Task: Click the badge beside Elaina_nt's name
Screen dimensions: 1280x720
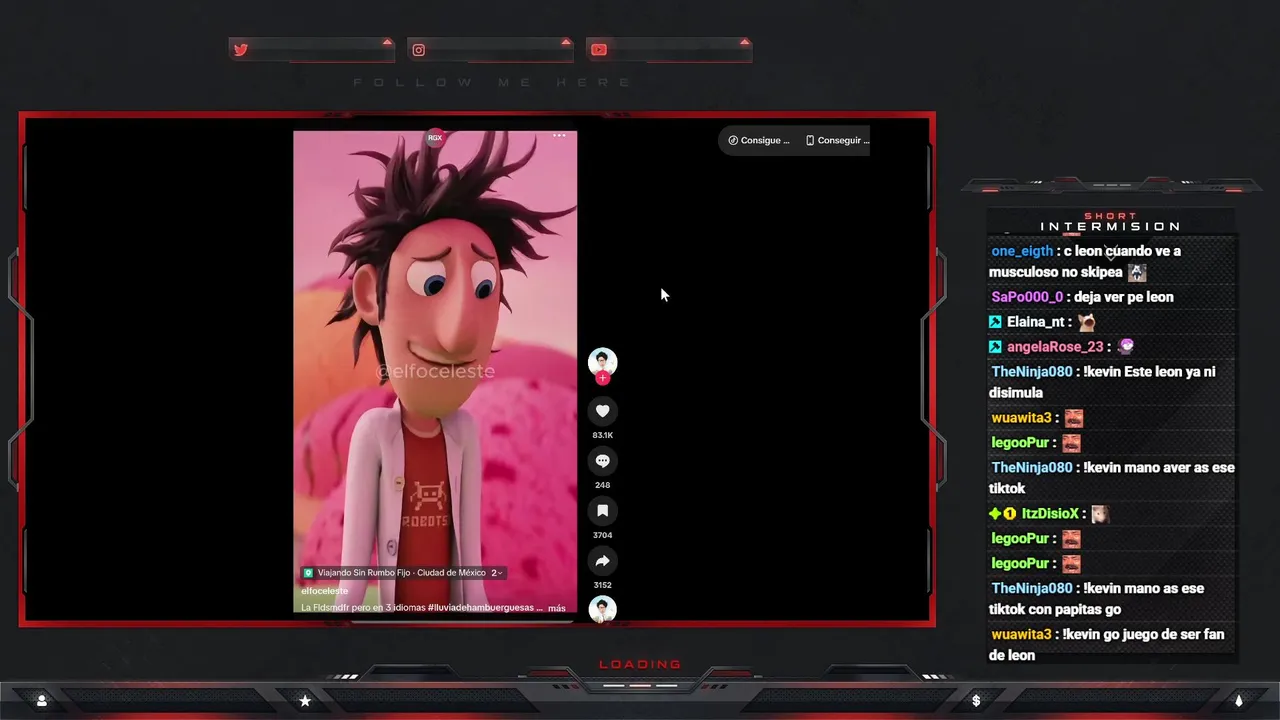Action: click(995, 322)
